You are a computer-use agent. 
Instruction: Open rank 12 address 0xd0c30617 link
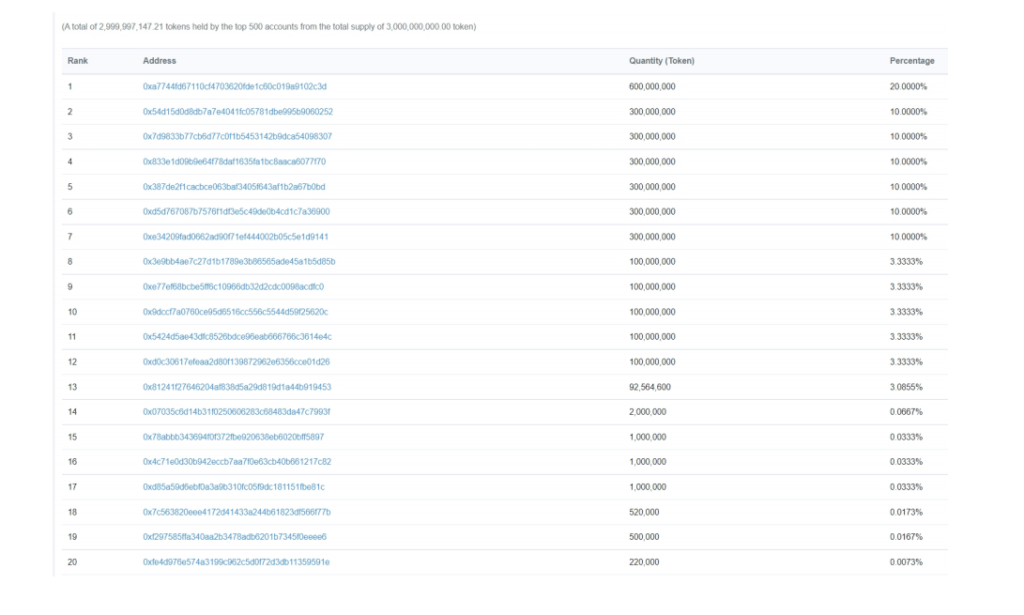click(x=236, y=362)
